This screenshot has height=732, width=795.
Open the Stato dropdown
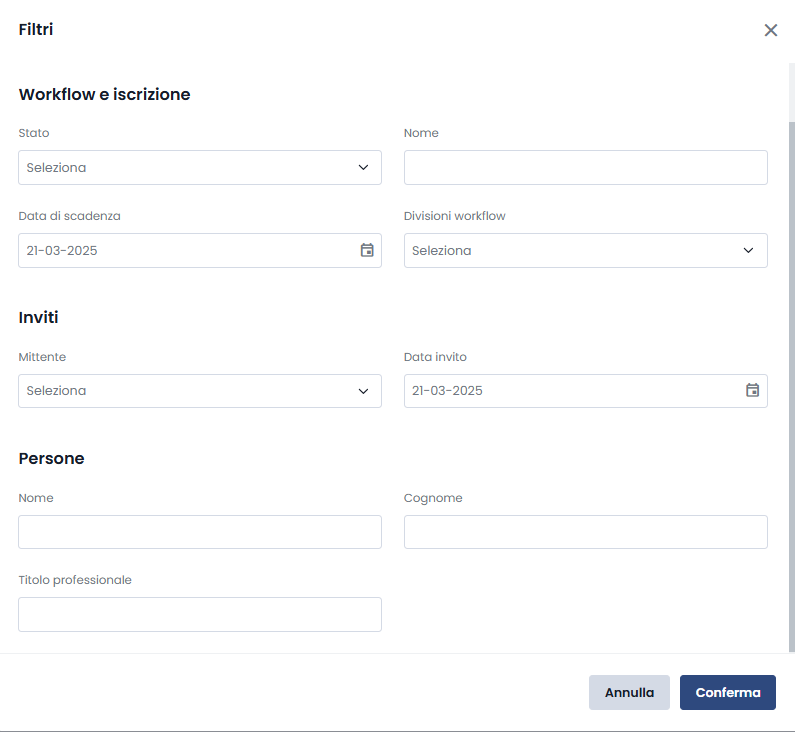(x=200, y=167)
